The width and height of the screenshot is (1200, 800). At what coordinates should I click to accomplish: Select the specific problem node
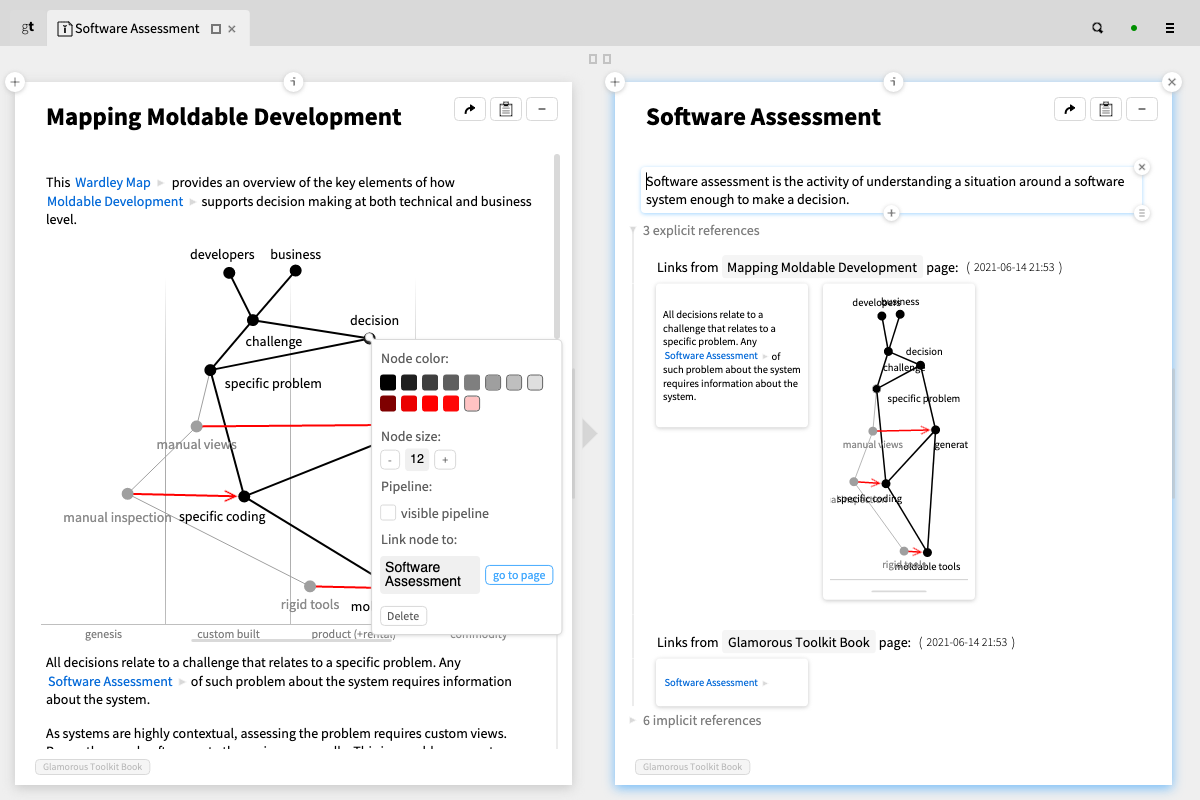click(210, 370)
